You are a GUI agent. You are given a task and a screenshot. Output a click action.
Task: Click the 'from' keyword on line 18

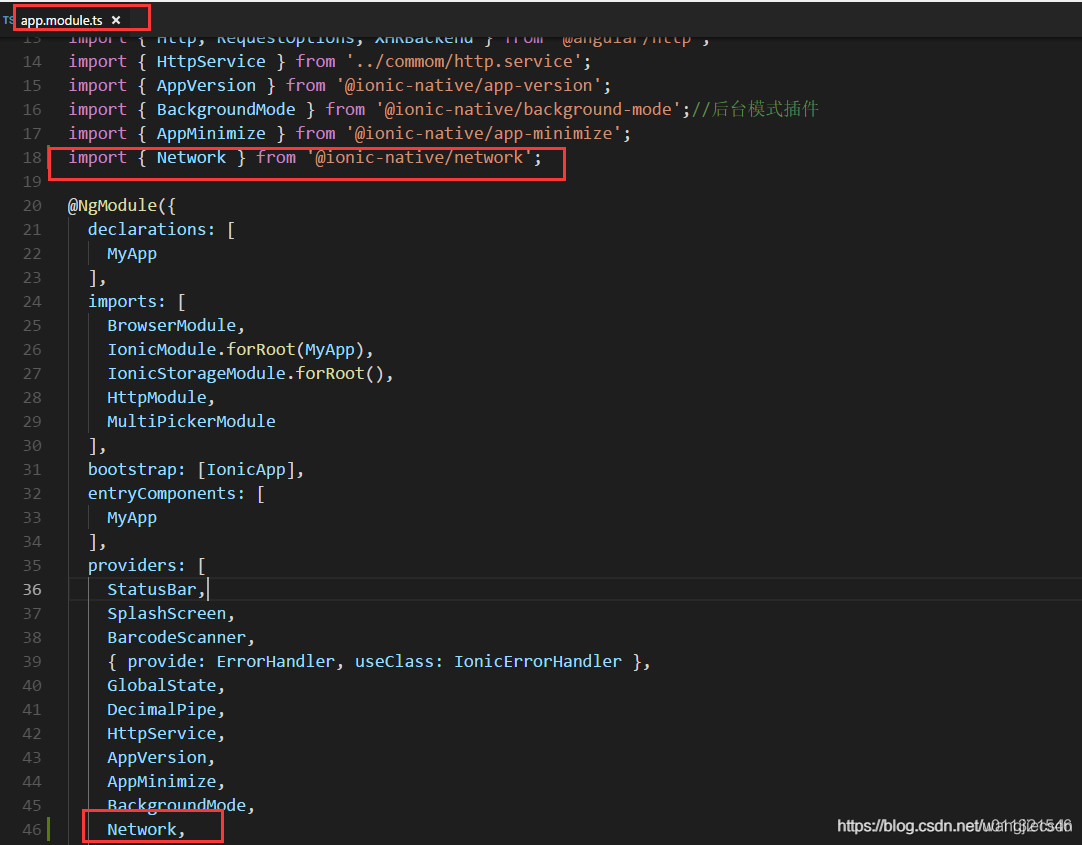276,158
